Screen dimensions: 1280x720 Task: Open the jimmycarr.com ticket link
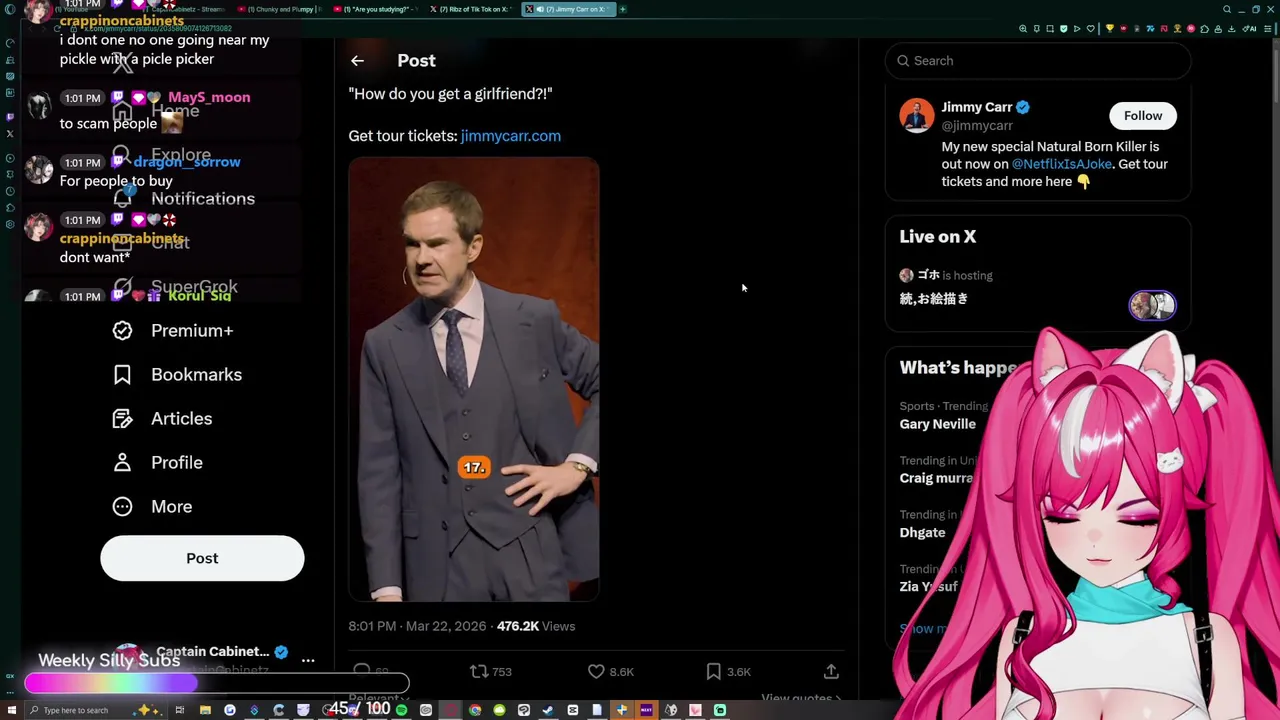click(x=510, y=136)
